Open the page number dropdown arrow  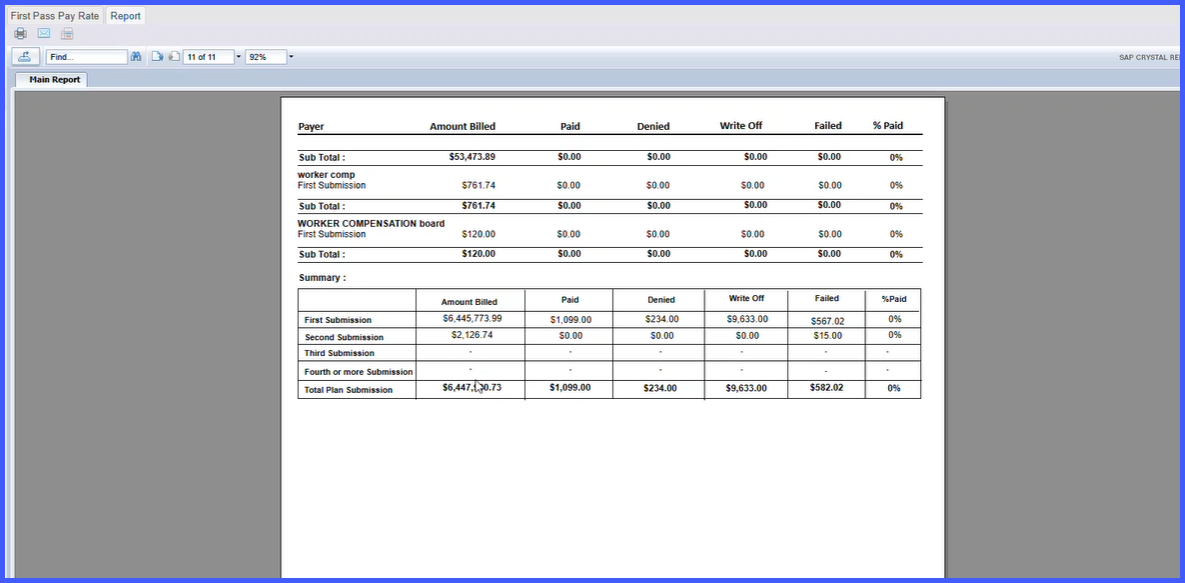point(239,57)
